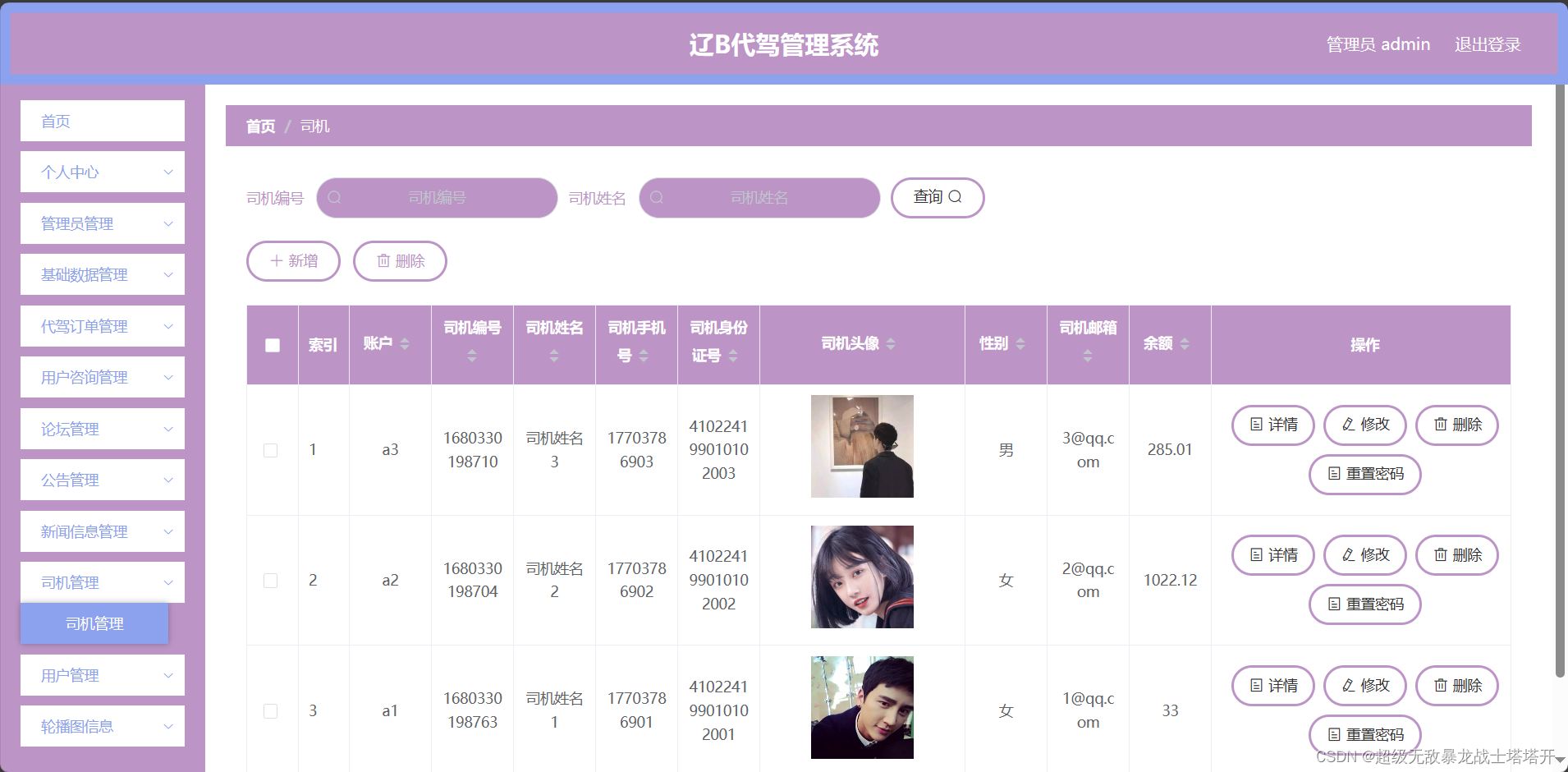This screenshot has width=1568, height=772.
Task: Click the 查询 search button
Action: coord(938,197)
